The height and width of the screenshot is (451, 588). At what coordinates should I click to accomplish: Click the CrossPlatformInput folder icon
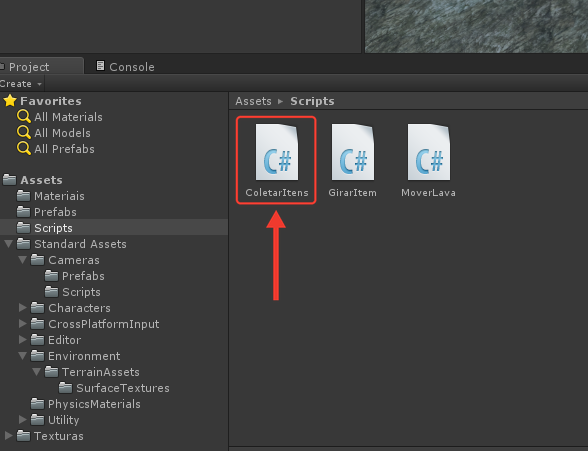pyautogui.click(x=38, y=324)
